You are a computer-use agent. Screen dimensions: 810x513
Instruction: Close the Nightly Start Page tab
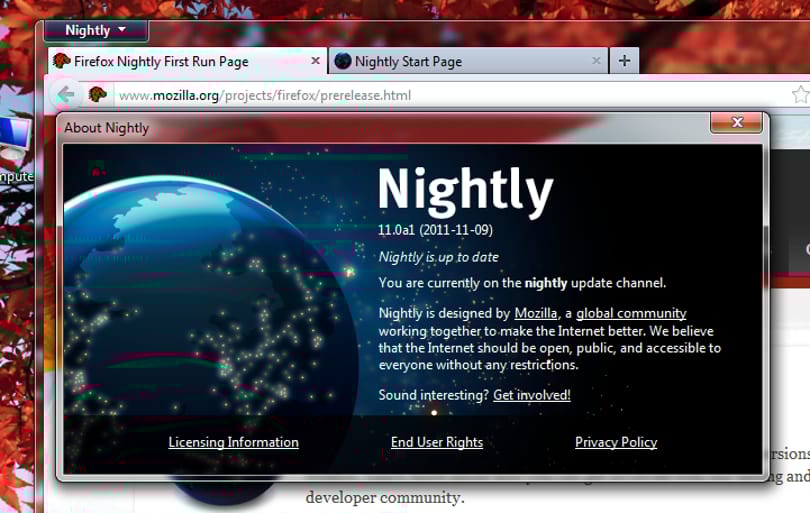pyautogui.click(x=596, y=61)
